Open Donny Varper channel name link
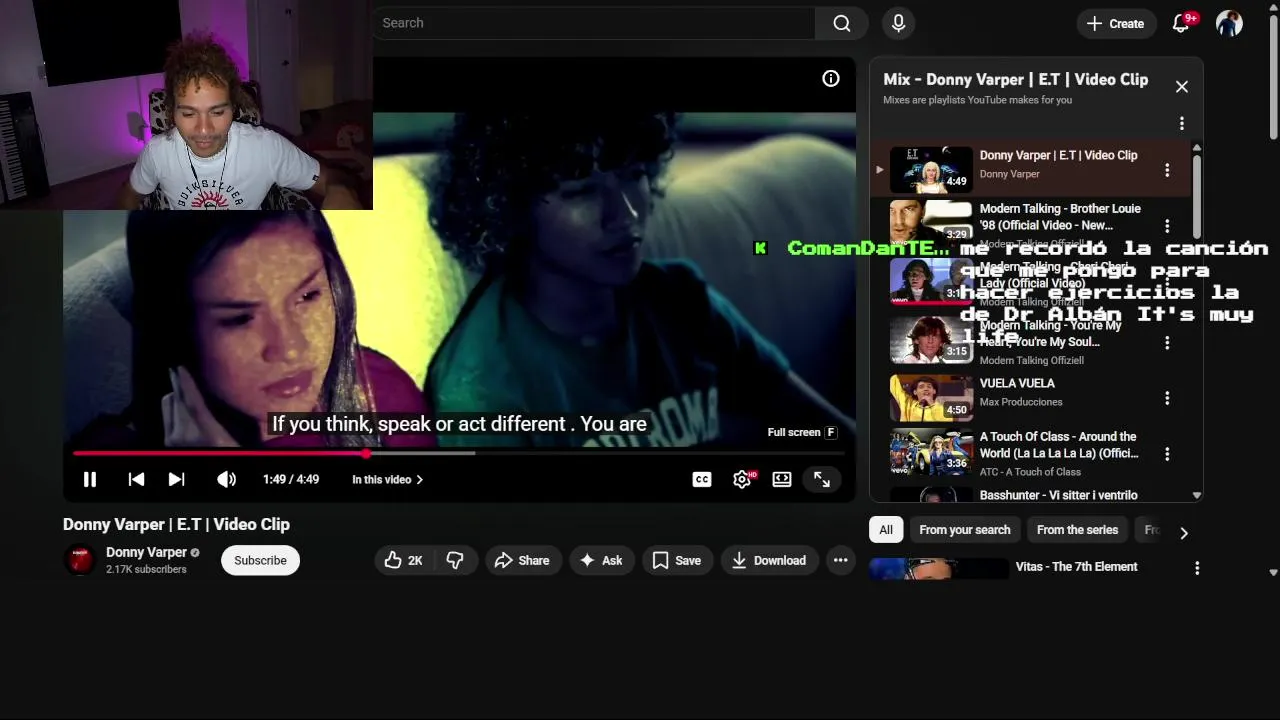The height and width of the screenshot is (720, 1280). pos(146,552)
